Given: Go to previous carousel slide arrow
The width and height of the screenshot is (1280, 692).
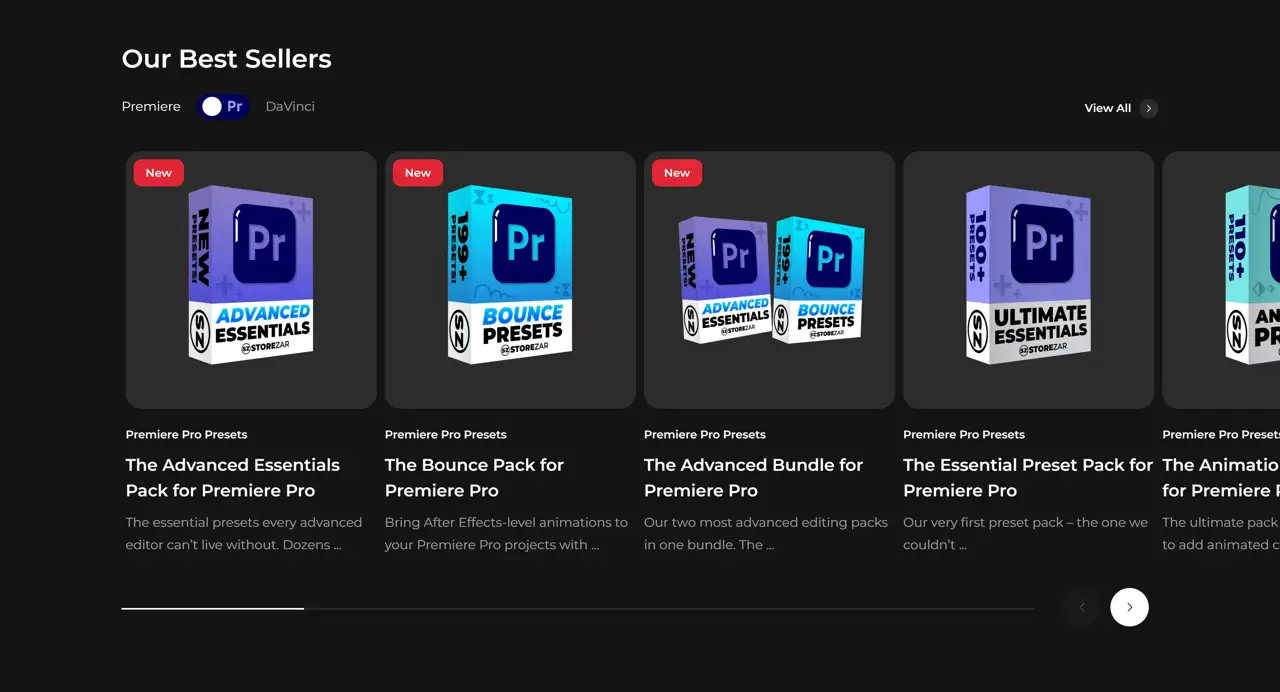Looking at the screenshot, I should point(1081,607).
